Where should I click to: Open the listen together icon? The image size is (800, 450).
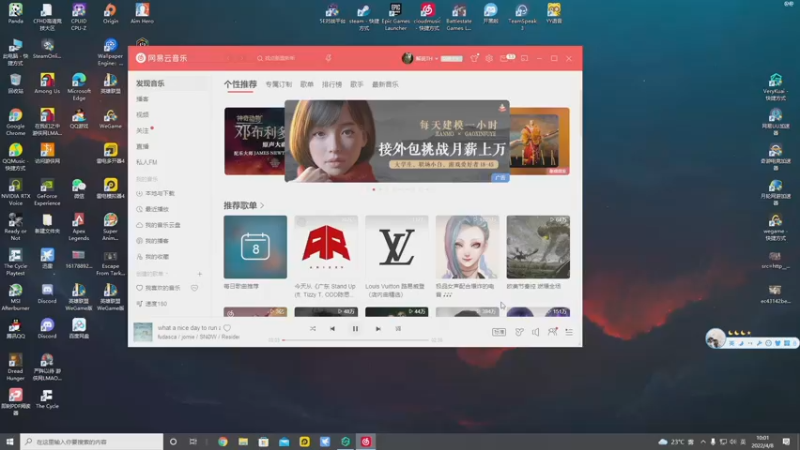tap(552, 332)
